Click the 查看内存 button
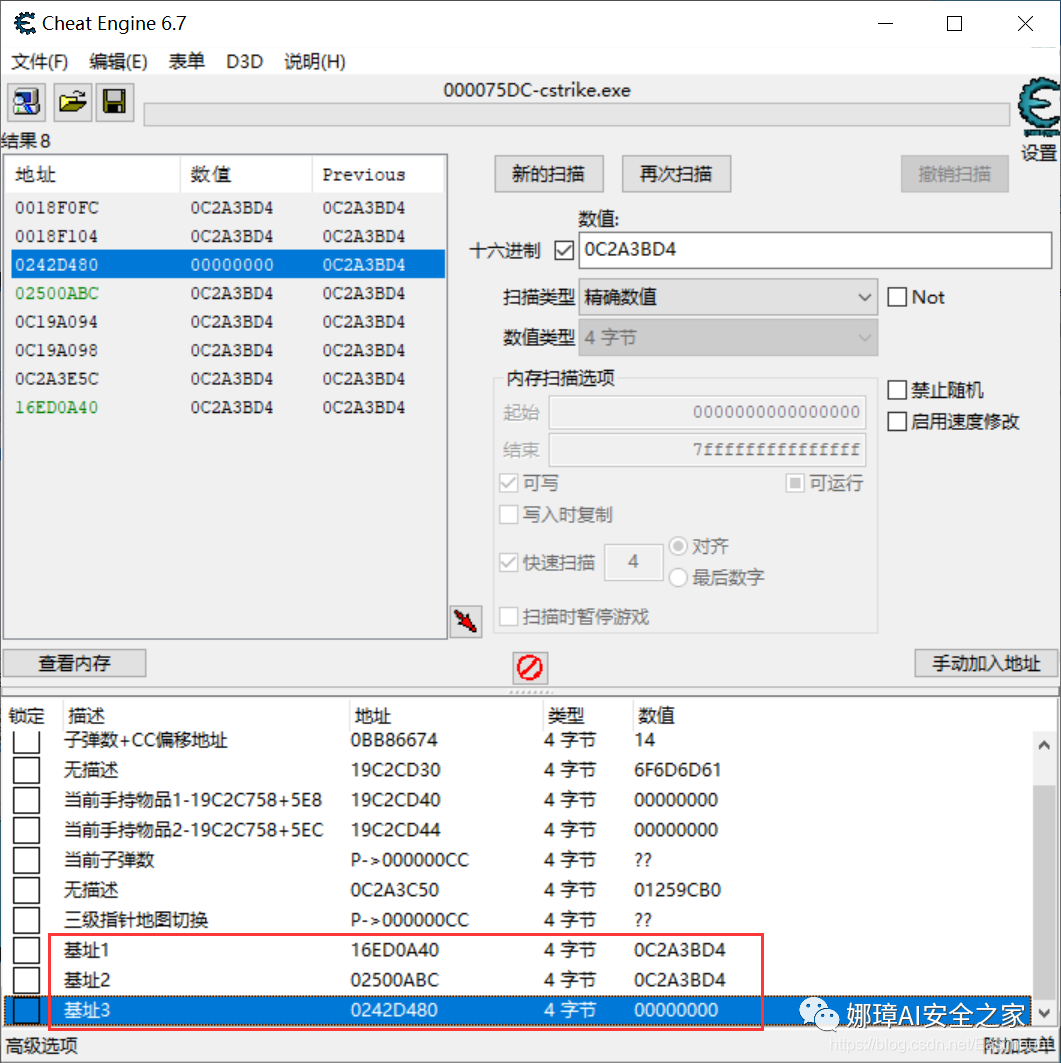 click(x=75, y=663)
